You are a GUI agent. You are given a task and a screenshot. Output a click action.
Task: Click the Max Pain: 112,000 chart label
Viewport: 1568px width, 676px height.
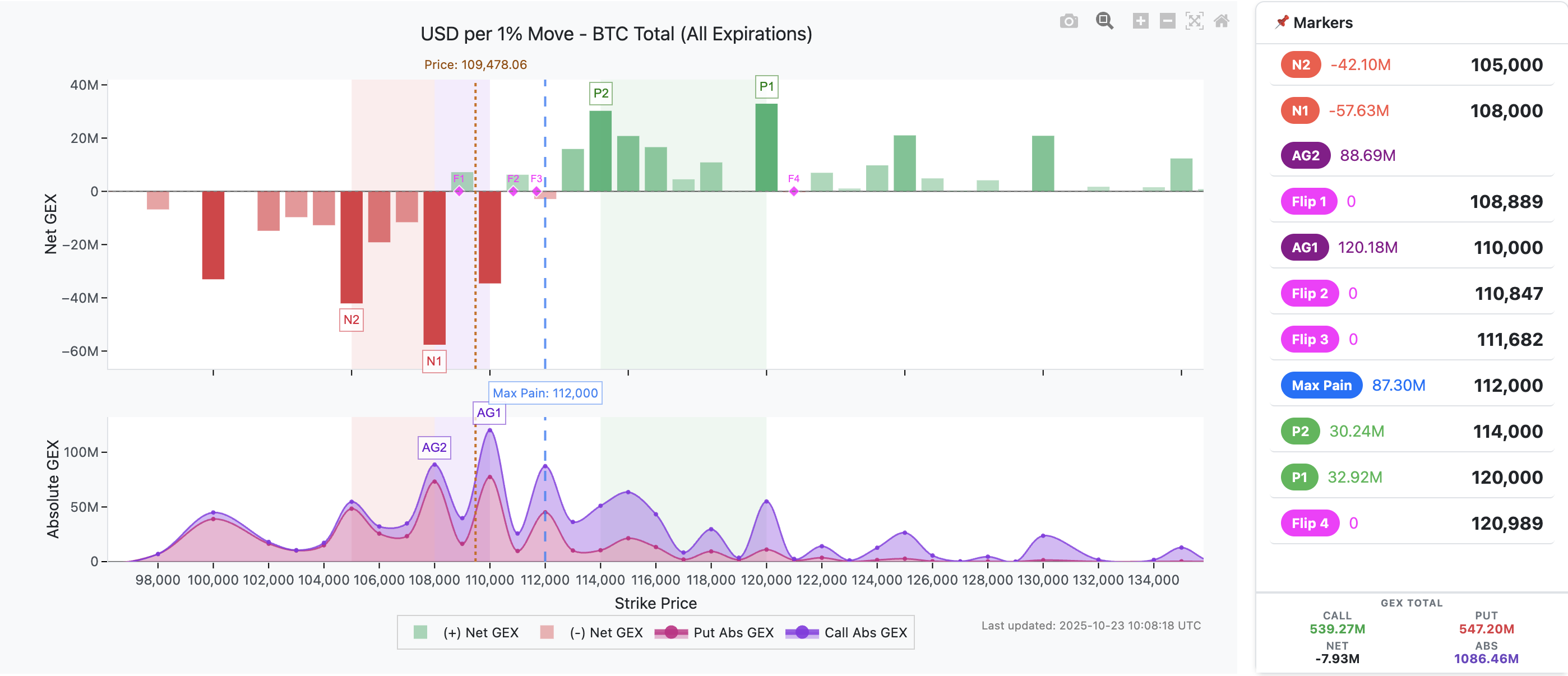[x=545, y=393]
